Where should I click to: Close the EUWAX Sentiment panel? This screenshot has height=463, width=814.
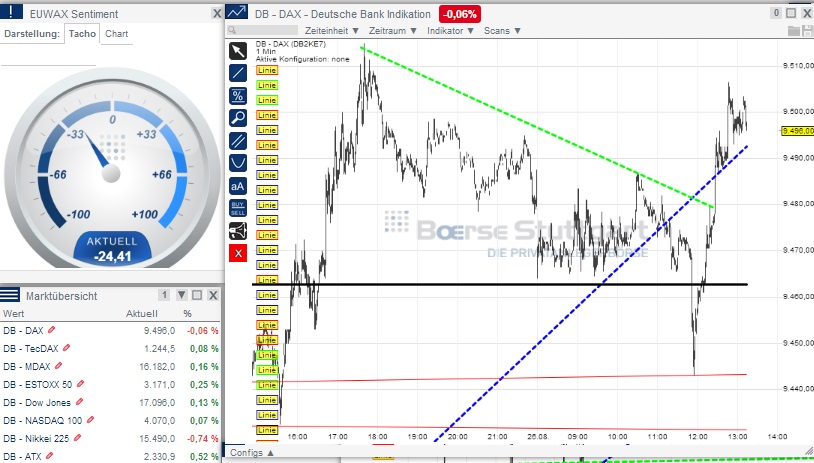(216, 13)
